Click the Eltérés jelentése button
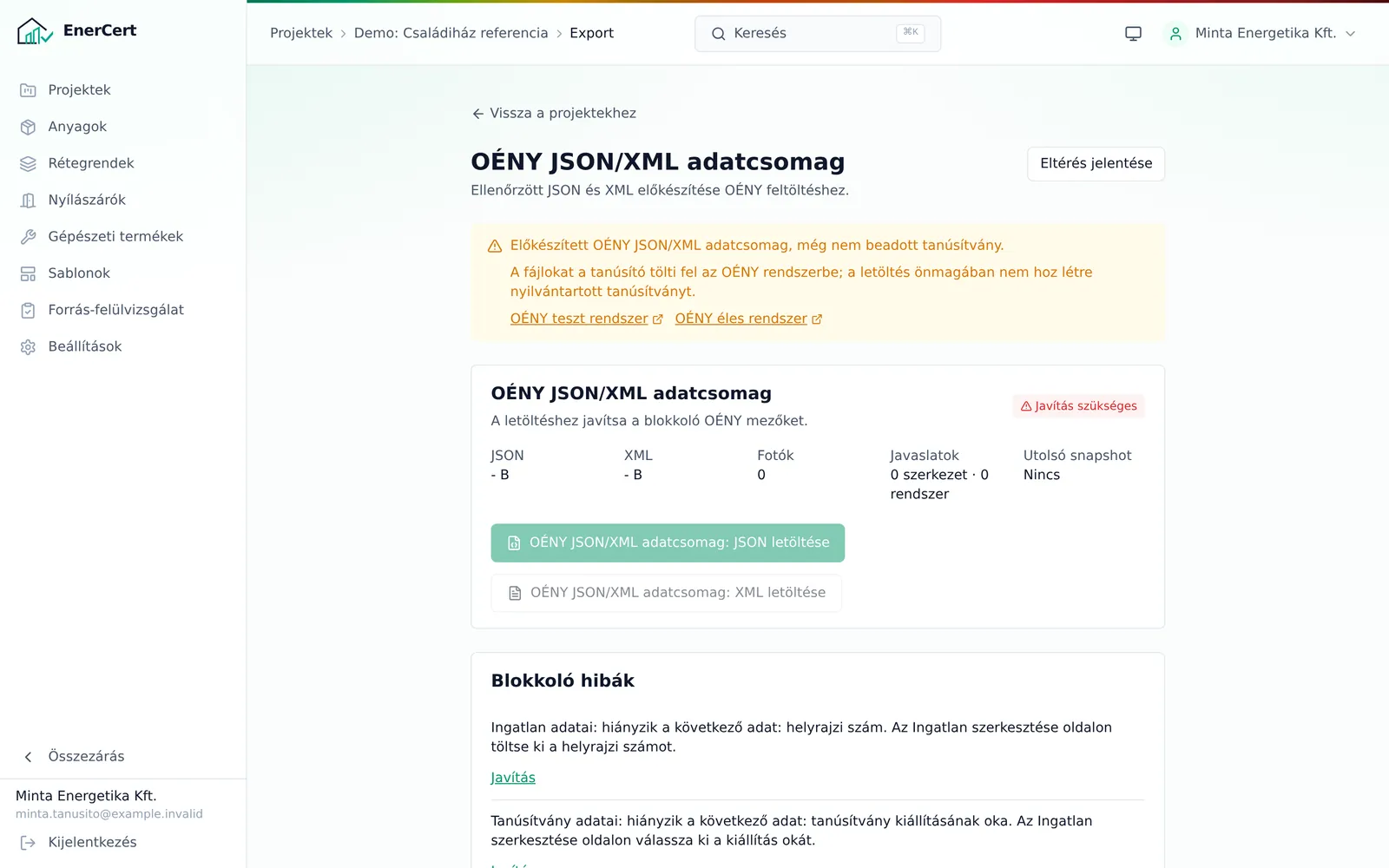This screenshot has height=868, width=1389. click(x=1096, y=164)
